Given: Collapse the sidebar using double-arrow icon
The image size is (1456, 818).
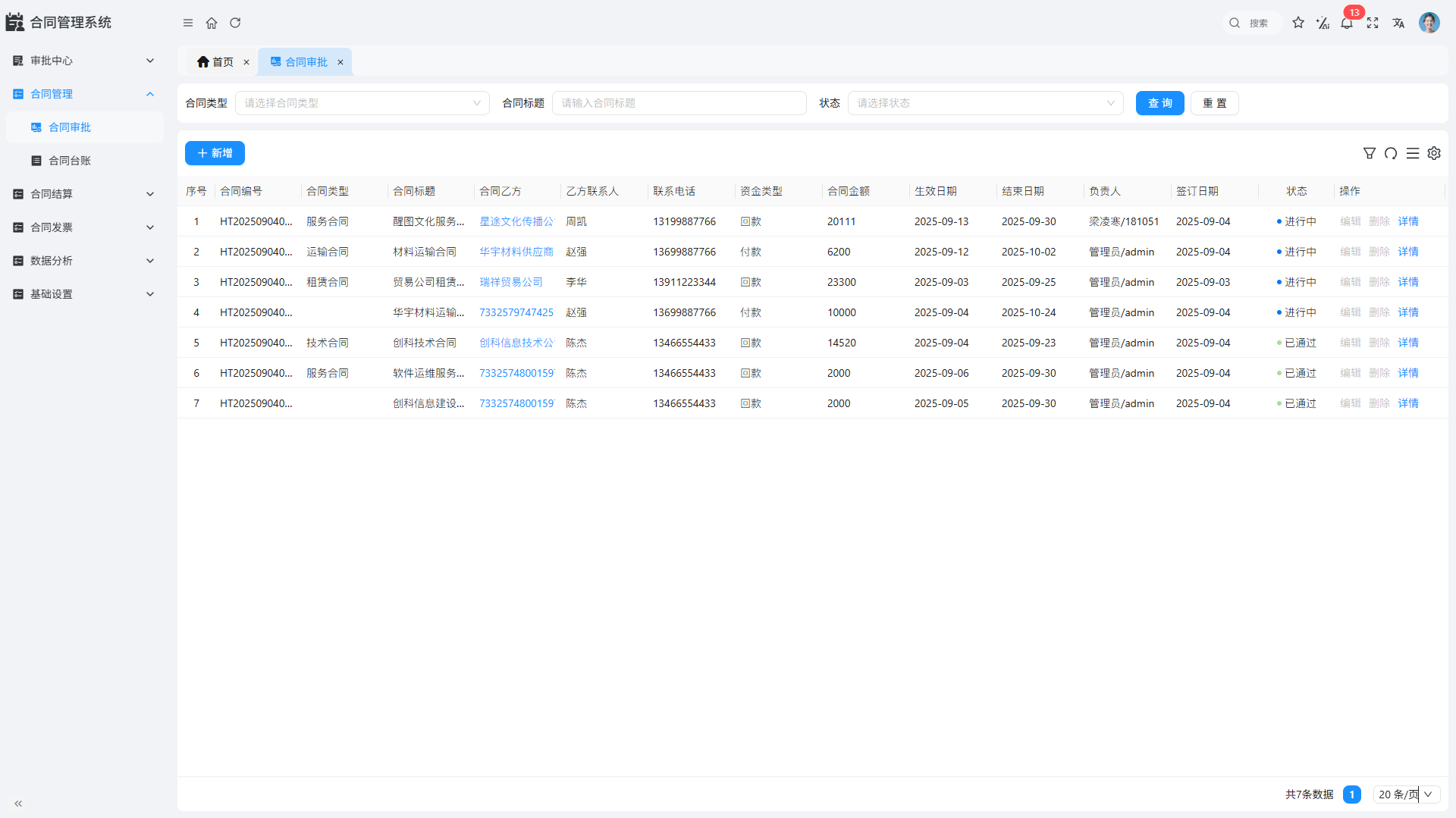Looking at the screenshot, I should click(x=18, y=804).
